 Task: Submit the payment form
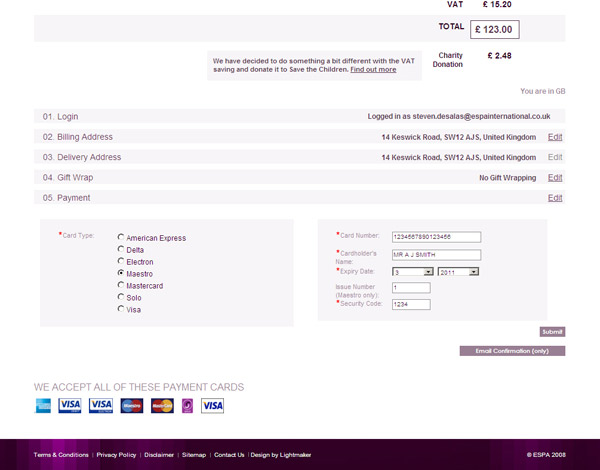(552, 332)
